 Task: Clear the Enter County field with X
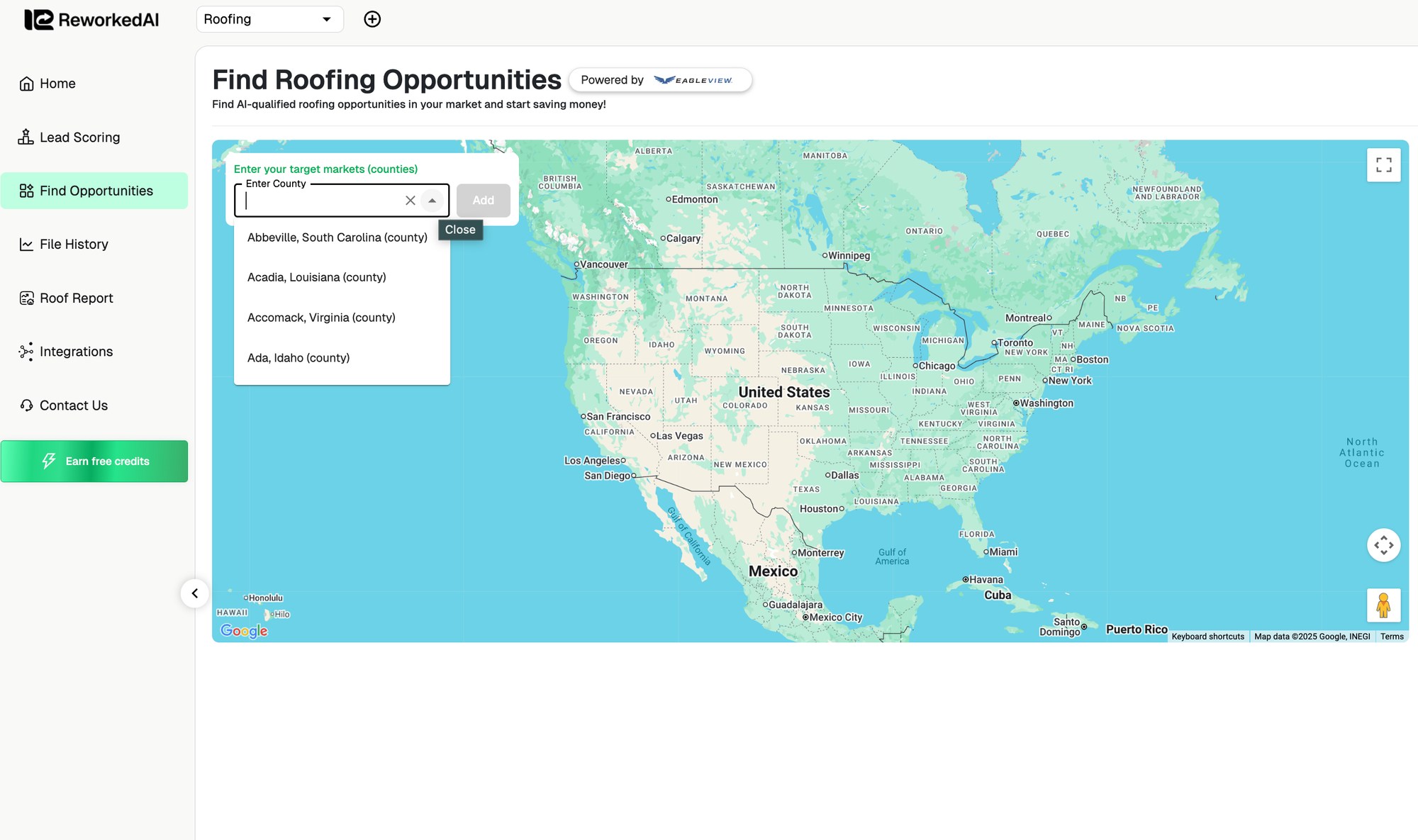(410, 201)
